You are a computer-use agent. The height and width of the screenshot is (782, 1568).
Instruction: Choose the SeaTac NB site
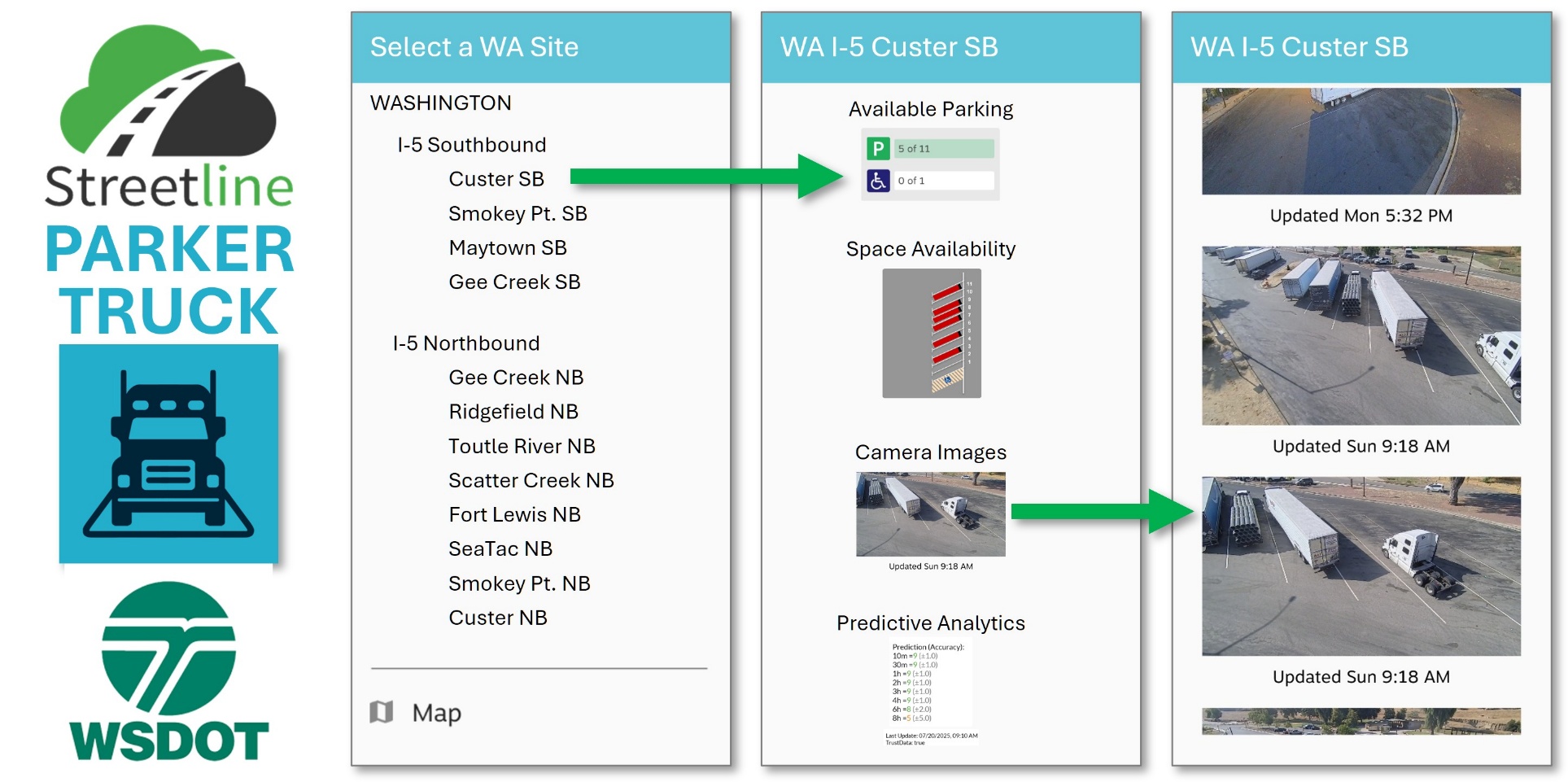[500, 548]
